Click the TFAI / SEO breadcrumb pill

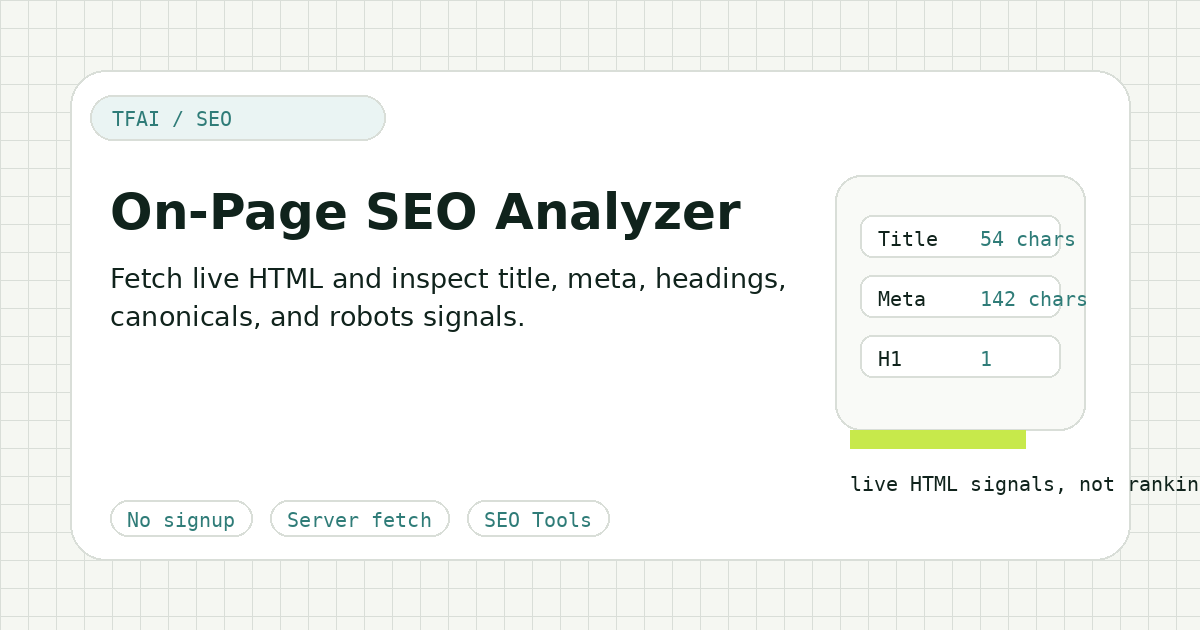[x=238, y=118]
